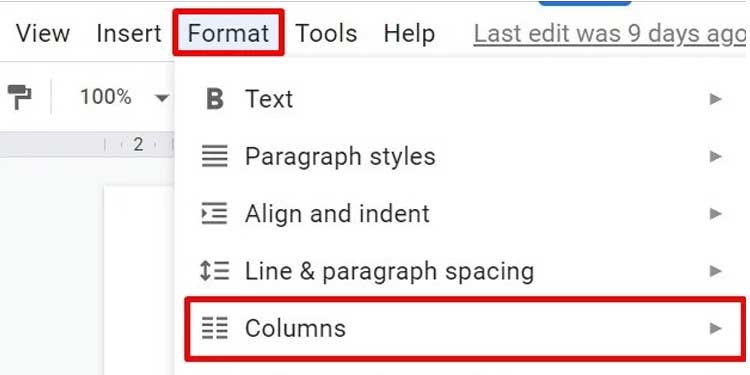The height and width of the screenshot is (375, 750).
Task: Open the View menu
Action: [43, 33]
